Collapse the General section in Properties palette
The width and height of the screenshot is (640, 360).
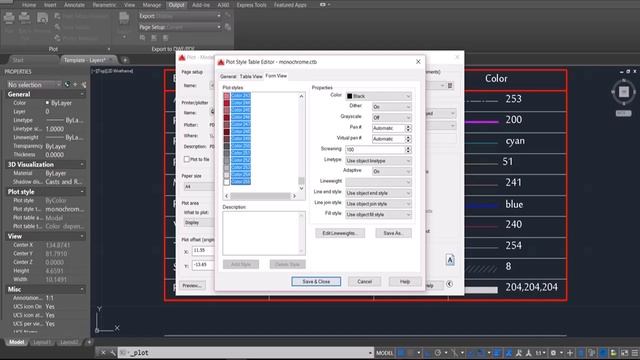[82, 94]
